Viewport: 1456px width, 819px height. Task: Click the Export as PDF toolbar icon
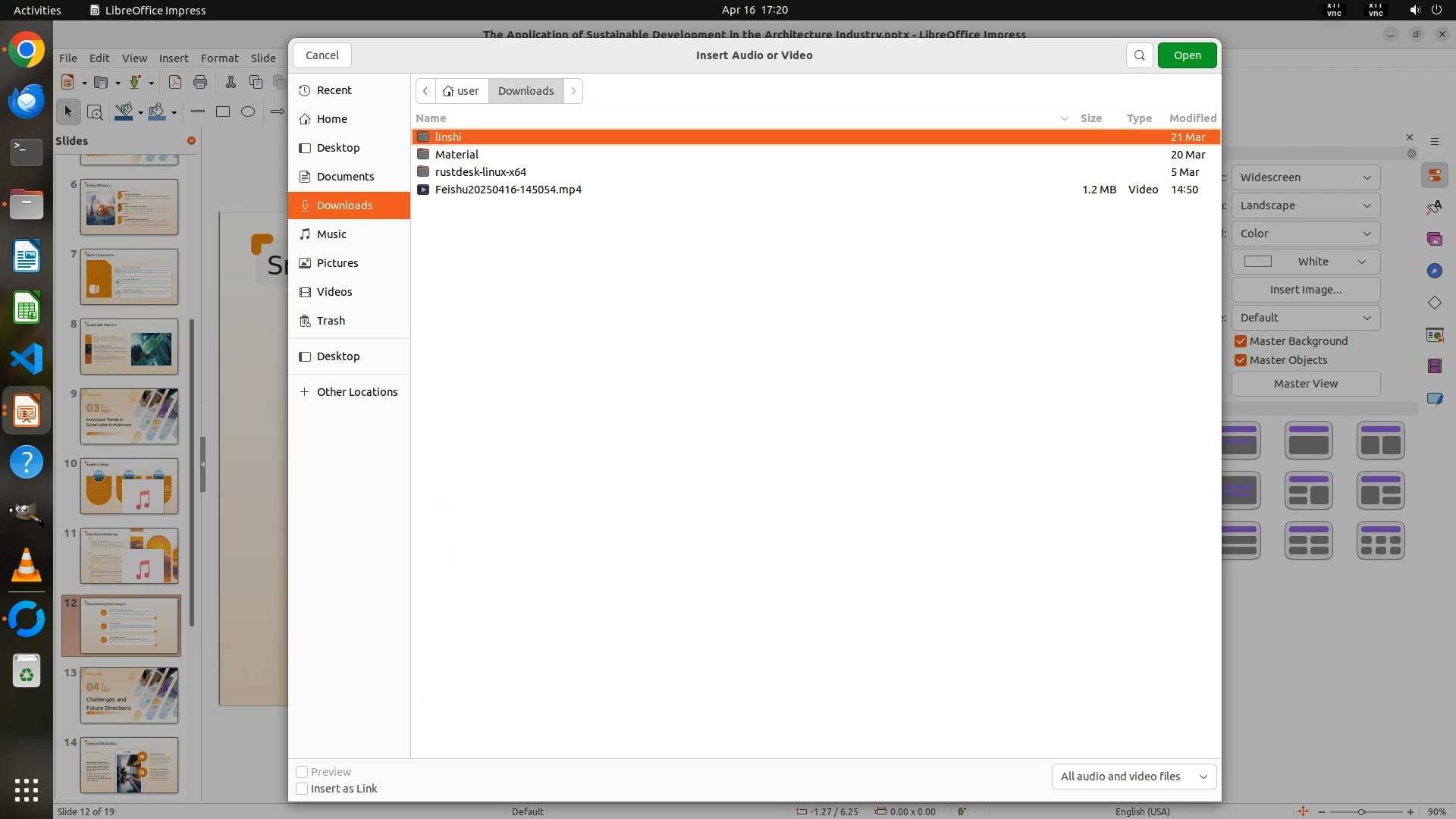[x=174, y=82]
